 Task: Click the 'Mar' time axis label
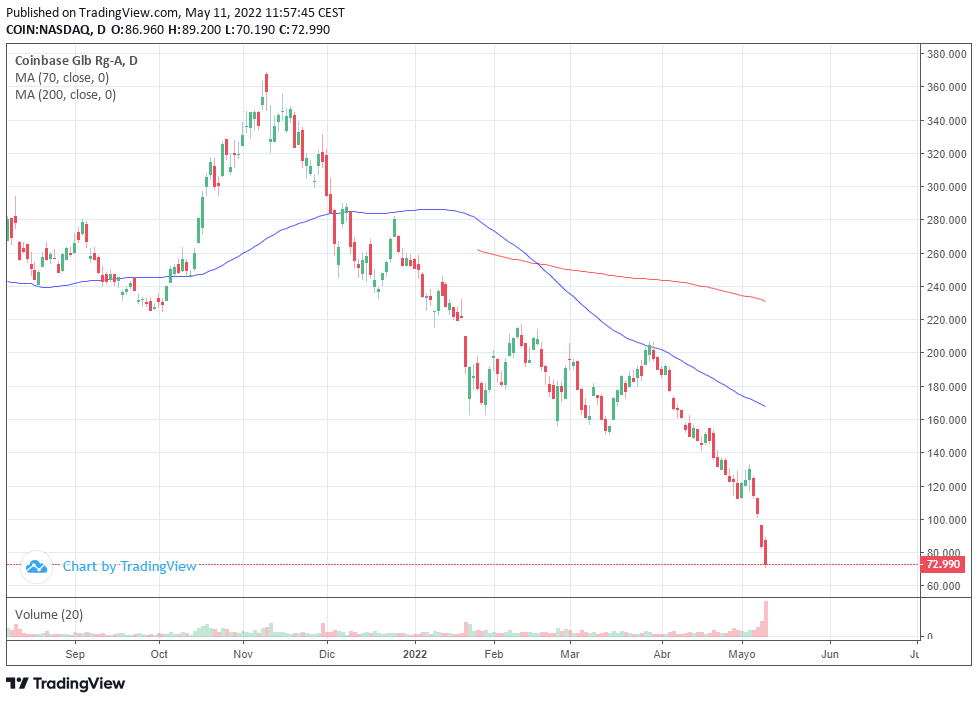click(569, 655)
